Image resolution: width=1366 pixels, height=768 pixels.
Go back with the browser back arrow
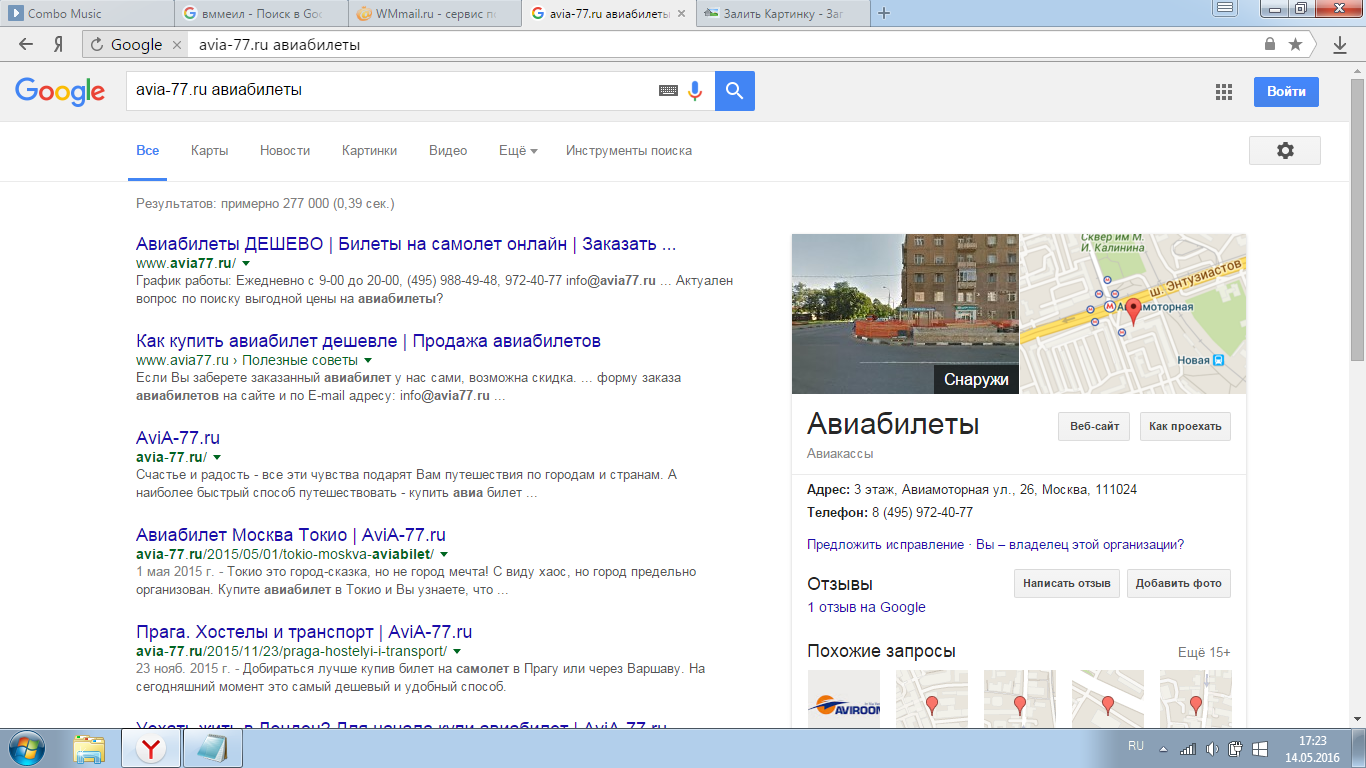26,44
